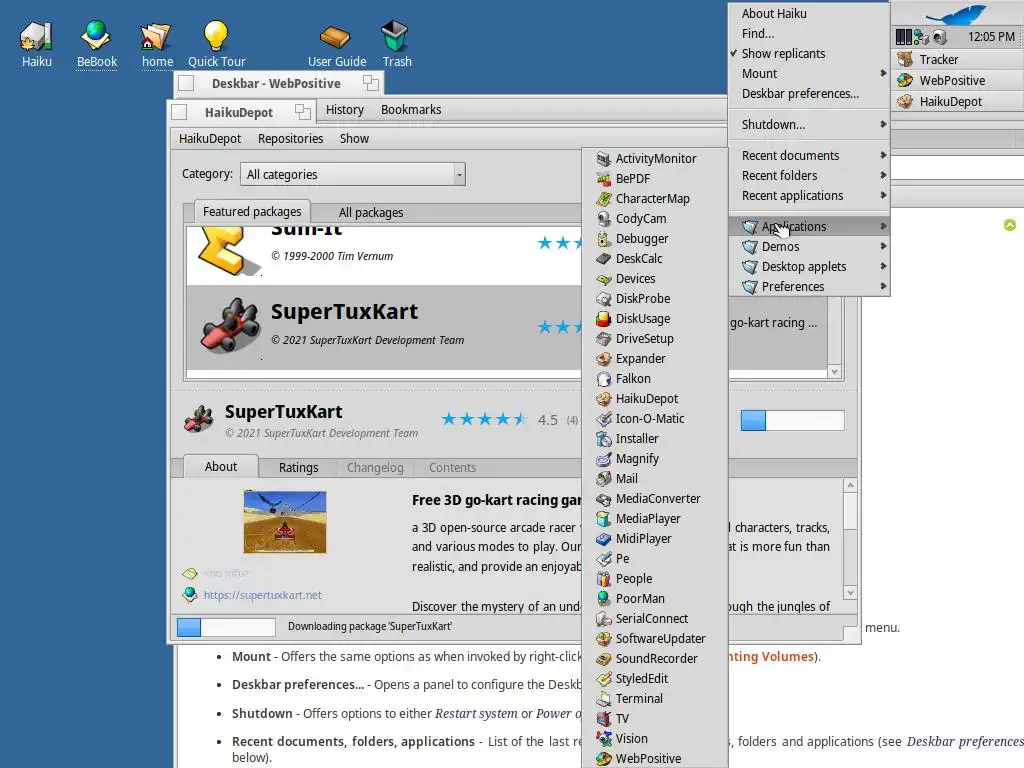The width and height of the screenshot is (1024, 768).
Task: Start Installer from the Applications list
Action: coord(654,439)
